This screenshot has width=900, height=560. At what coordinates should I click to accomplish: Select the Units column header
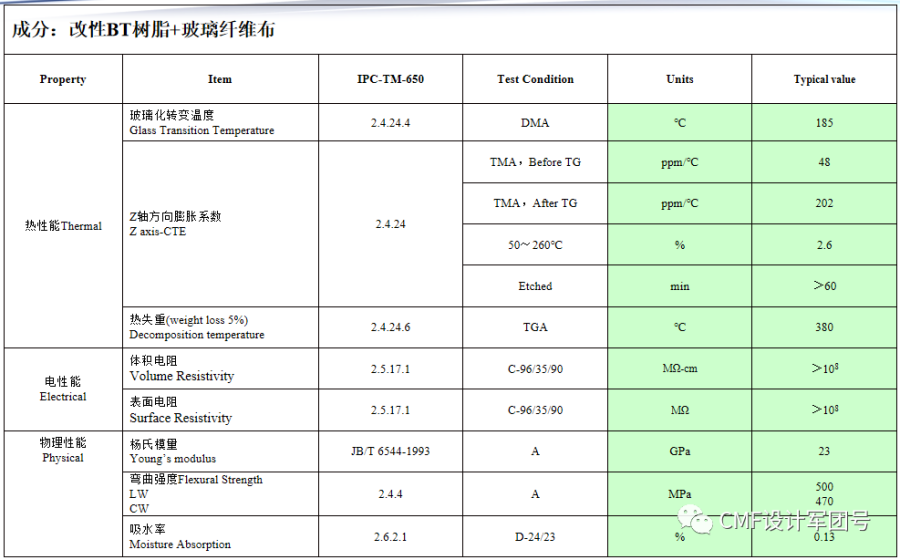(x=679, y=79)
